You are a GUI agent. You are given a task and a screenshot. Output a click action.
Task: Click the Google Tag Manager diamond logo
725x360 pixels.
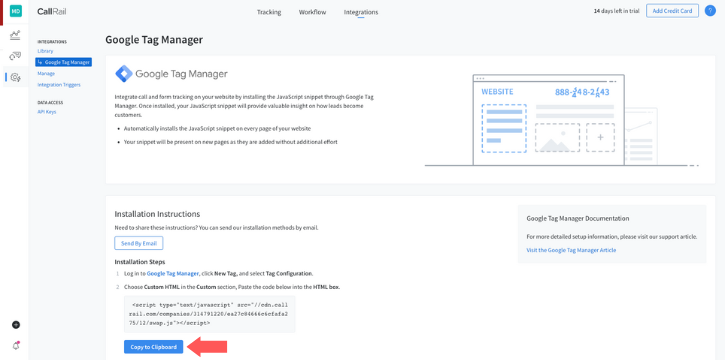coord(123,74)
